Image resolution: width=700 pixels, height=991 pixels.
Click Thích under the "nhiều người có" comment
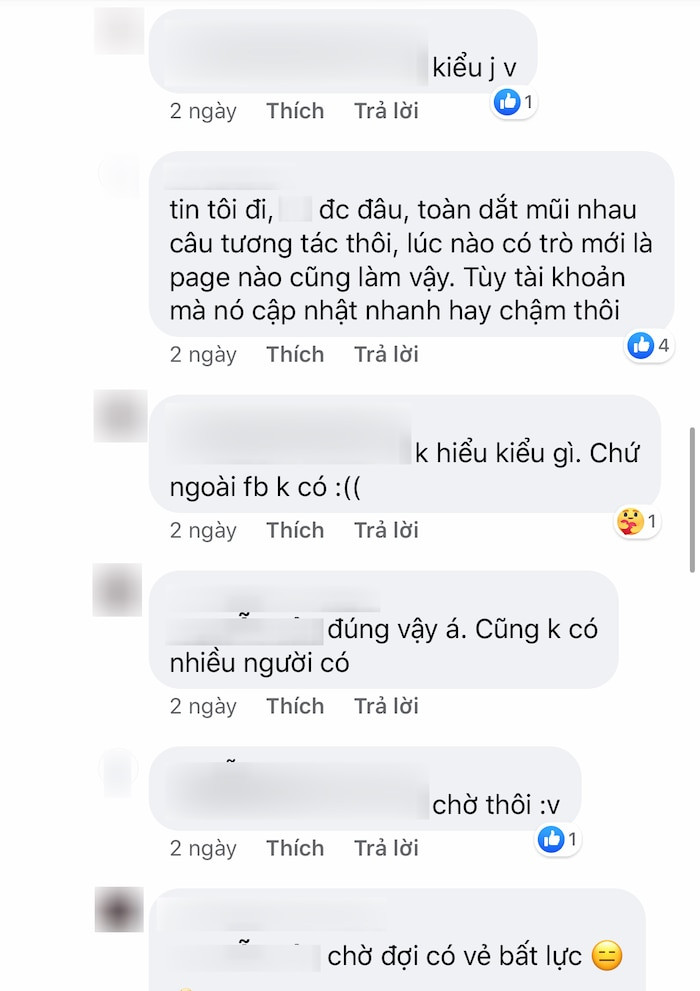[295, 706]
